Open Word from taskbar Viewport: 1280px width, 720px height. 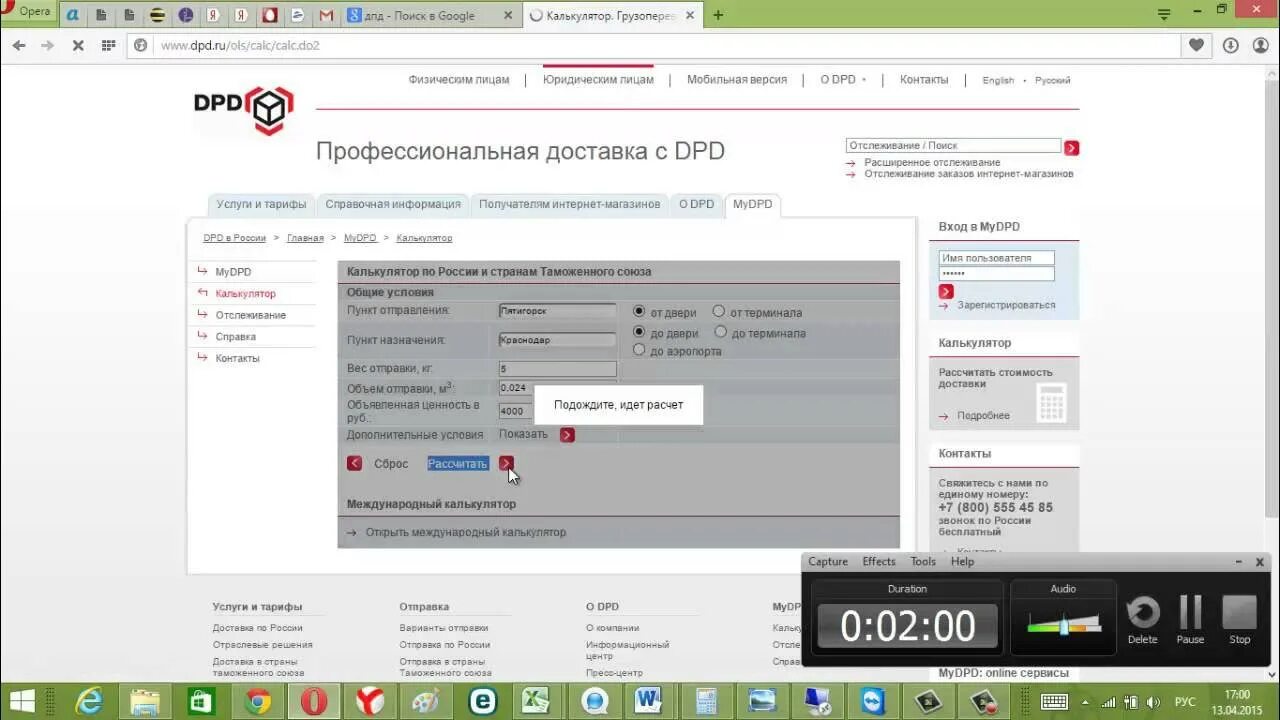(650, 700)
